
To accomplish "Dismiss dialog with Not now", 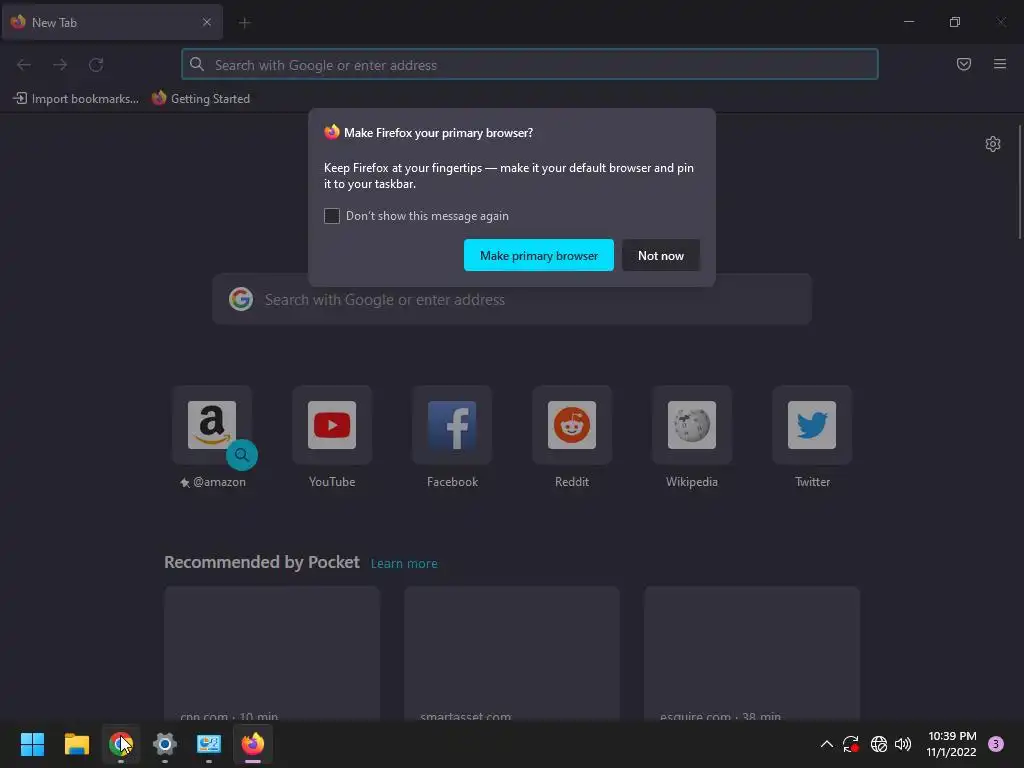I will 661,255.
